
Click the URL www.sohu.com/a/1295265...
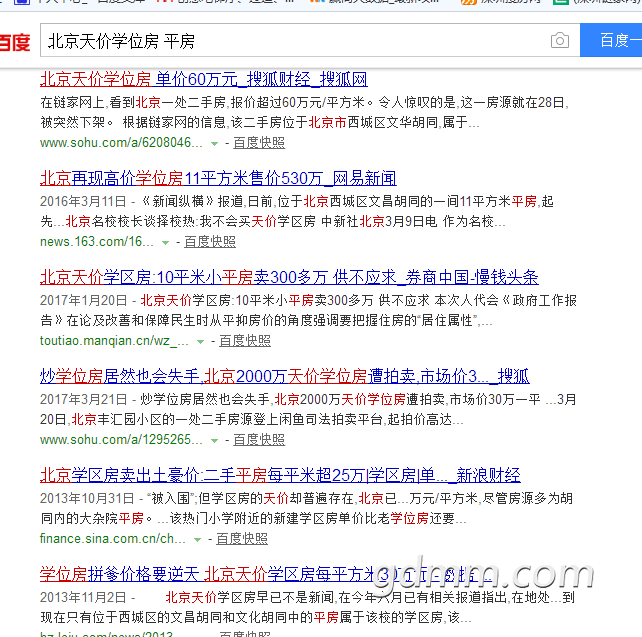click(121, 440)
